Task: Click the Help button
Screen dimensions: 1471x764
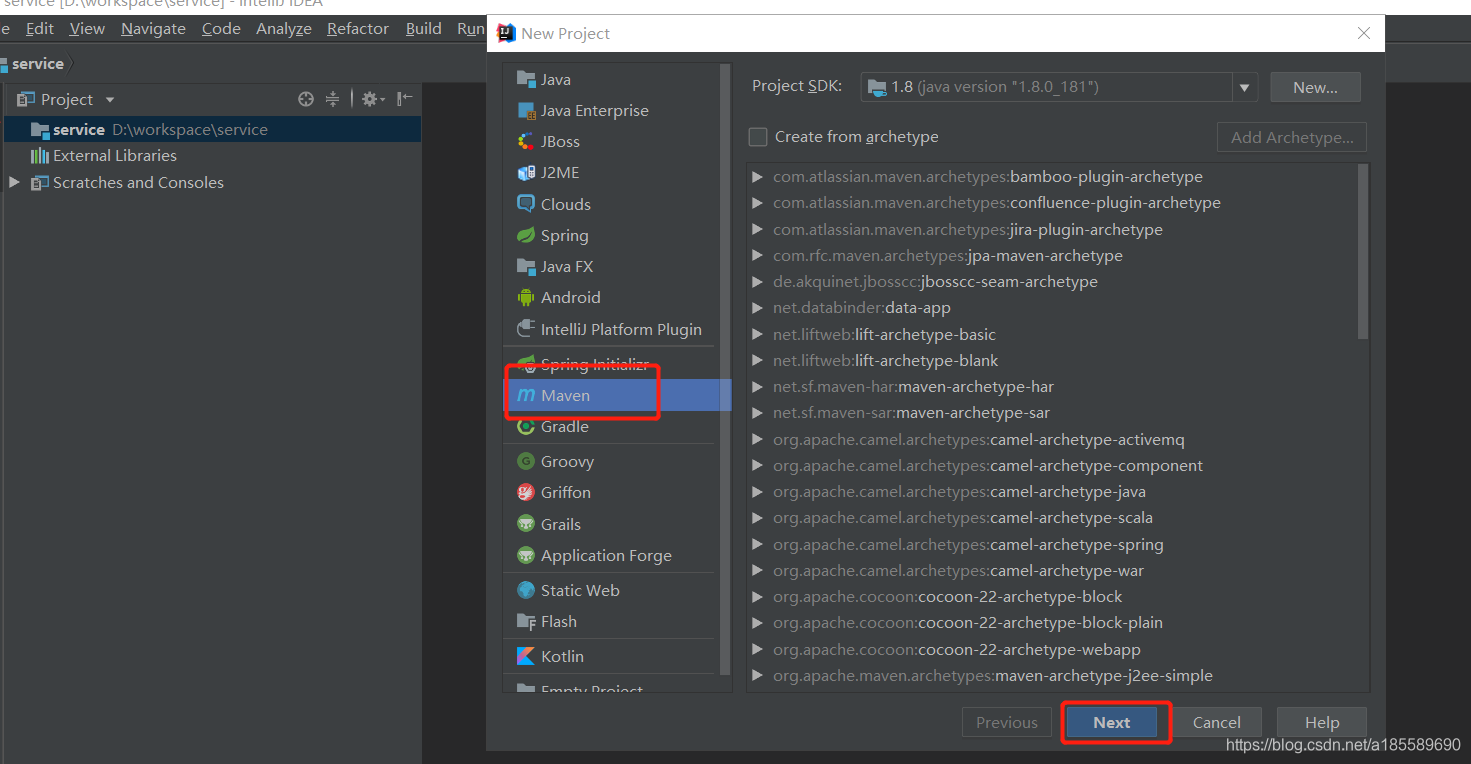Action: 1321,722
